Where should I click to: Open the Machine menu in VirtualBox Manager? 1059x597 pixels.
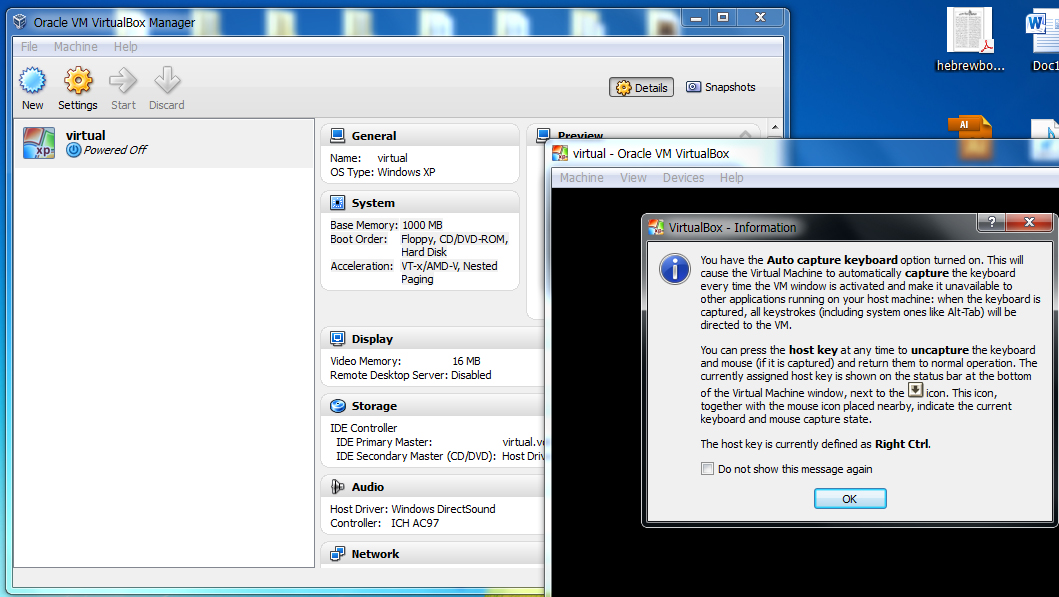click(x=76, y=47)
